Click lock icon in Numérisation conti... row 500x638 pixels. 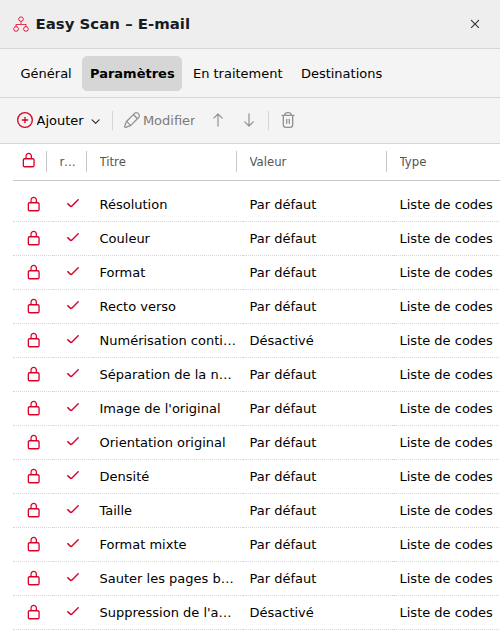[x=34, y=341]
